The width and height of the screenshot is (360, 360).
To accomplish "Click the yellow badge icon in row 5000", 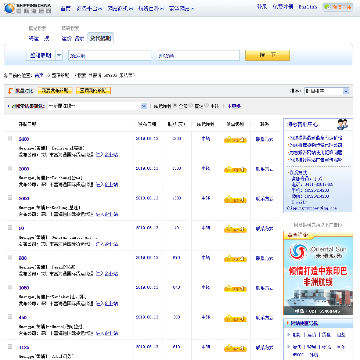I will tap(235, 199).
